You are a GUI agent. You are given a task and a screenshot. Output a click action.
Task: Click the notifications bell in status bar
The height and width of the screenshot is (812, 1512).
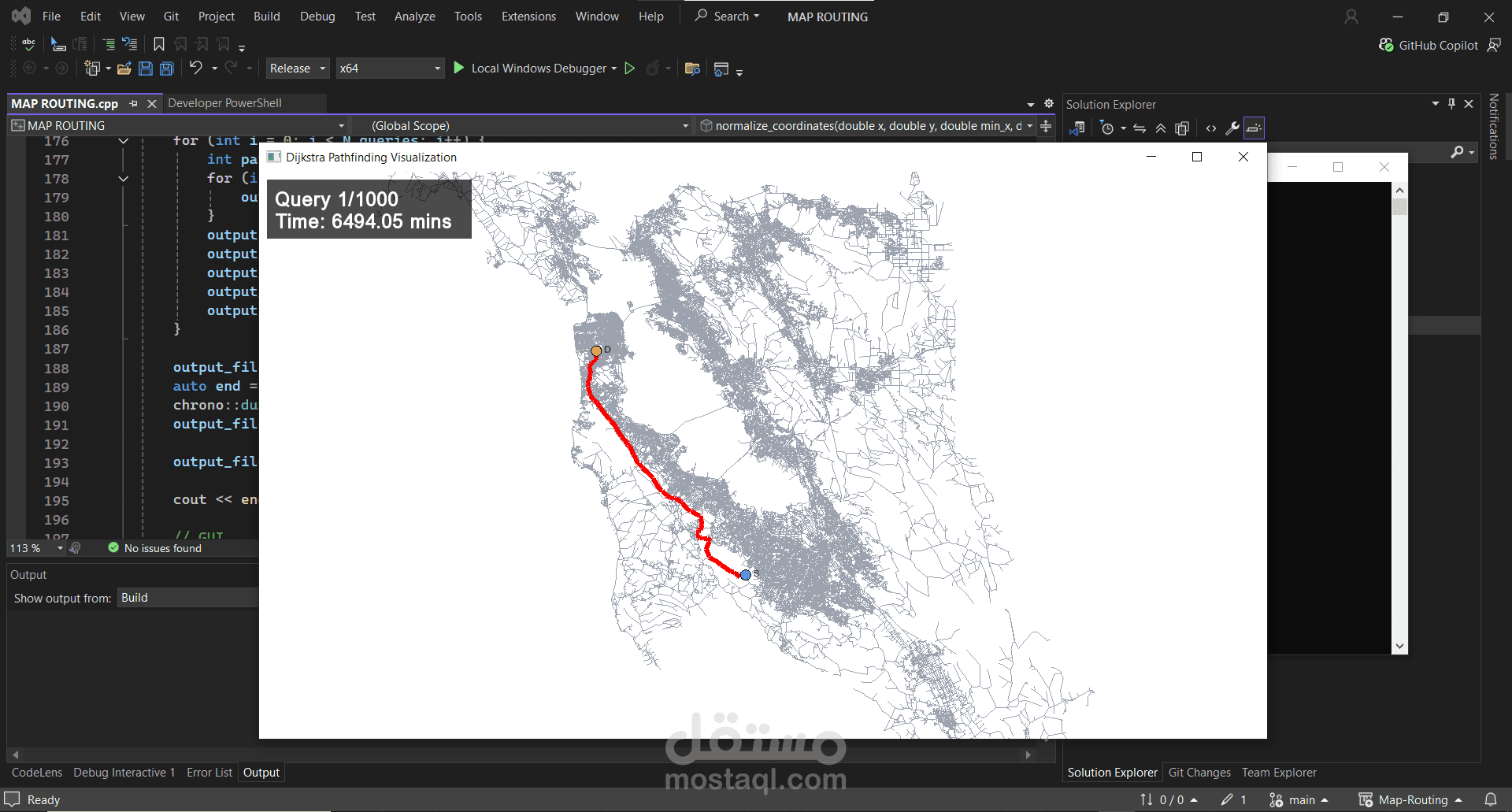pyautogui.click(x=1491, y=799)
